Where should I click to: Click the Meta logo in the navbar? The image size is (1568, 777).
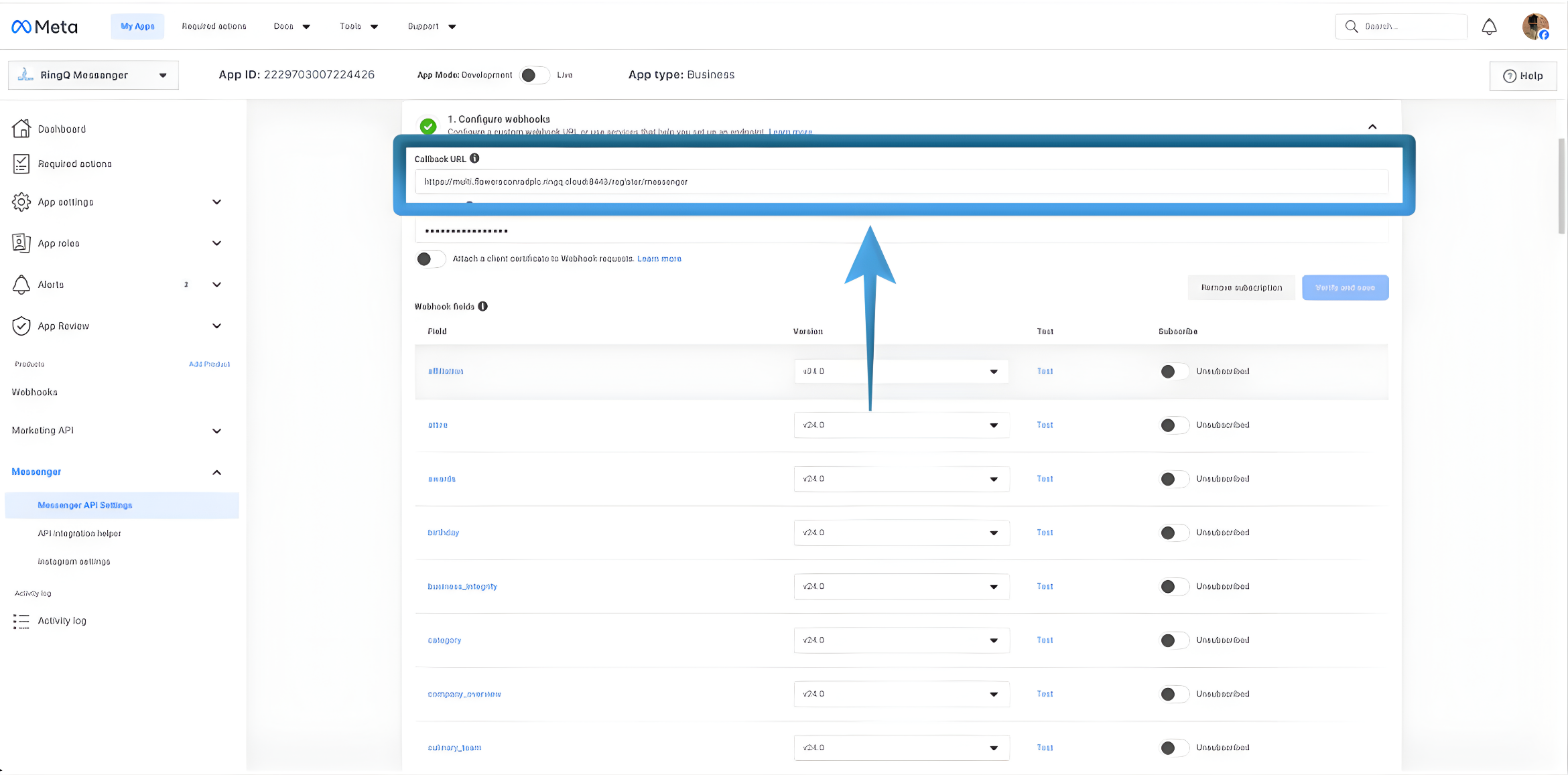tap(43, 26)
